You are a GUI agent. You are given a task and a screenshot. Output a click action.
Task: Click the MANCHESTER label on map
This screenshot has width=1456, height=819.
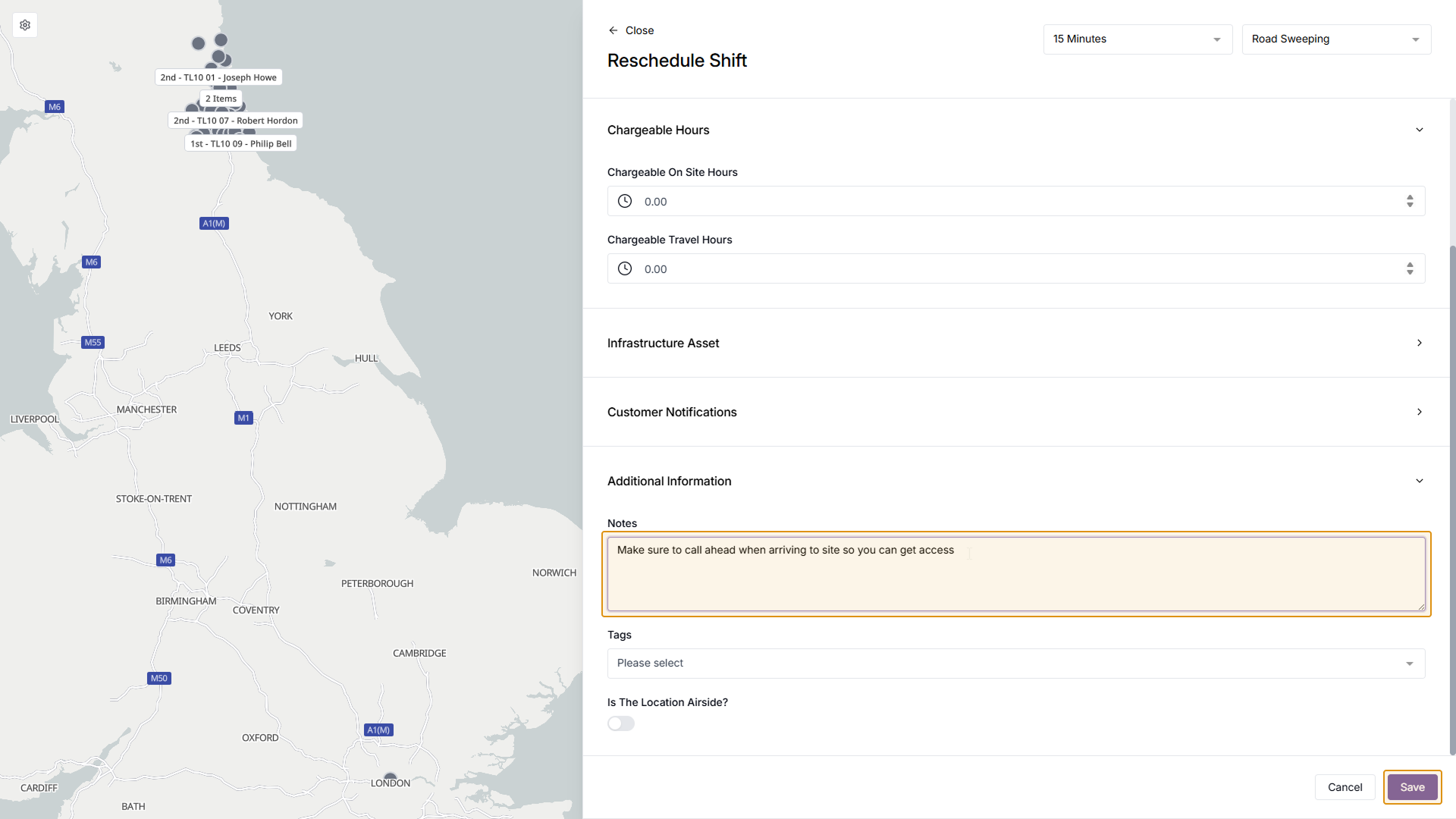click(146, 409)
